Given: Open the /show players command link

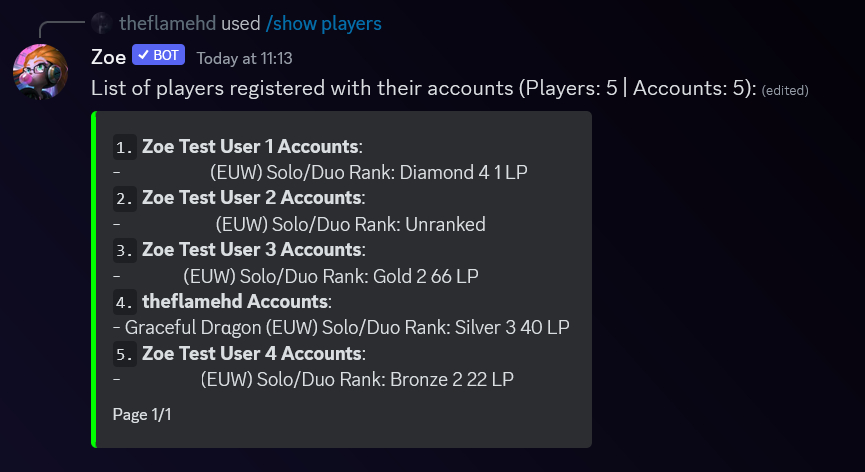Looking at the screenshot, I should tap(323, 24).
